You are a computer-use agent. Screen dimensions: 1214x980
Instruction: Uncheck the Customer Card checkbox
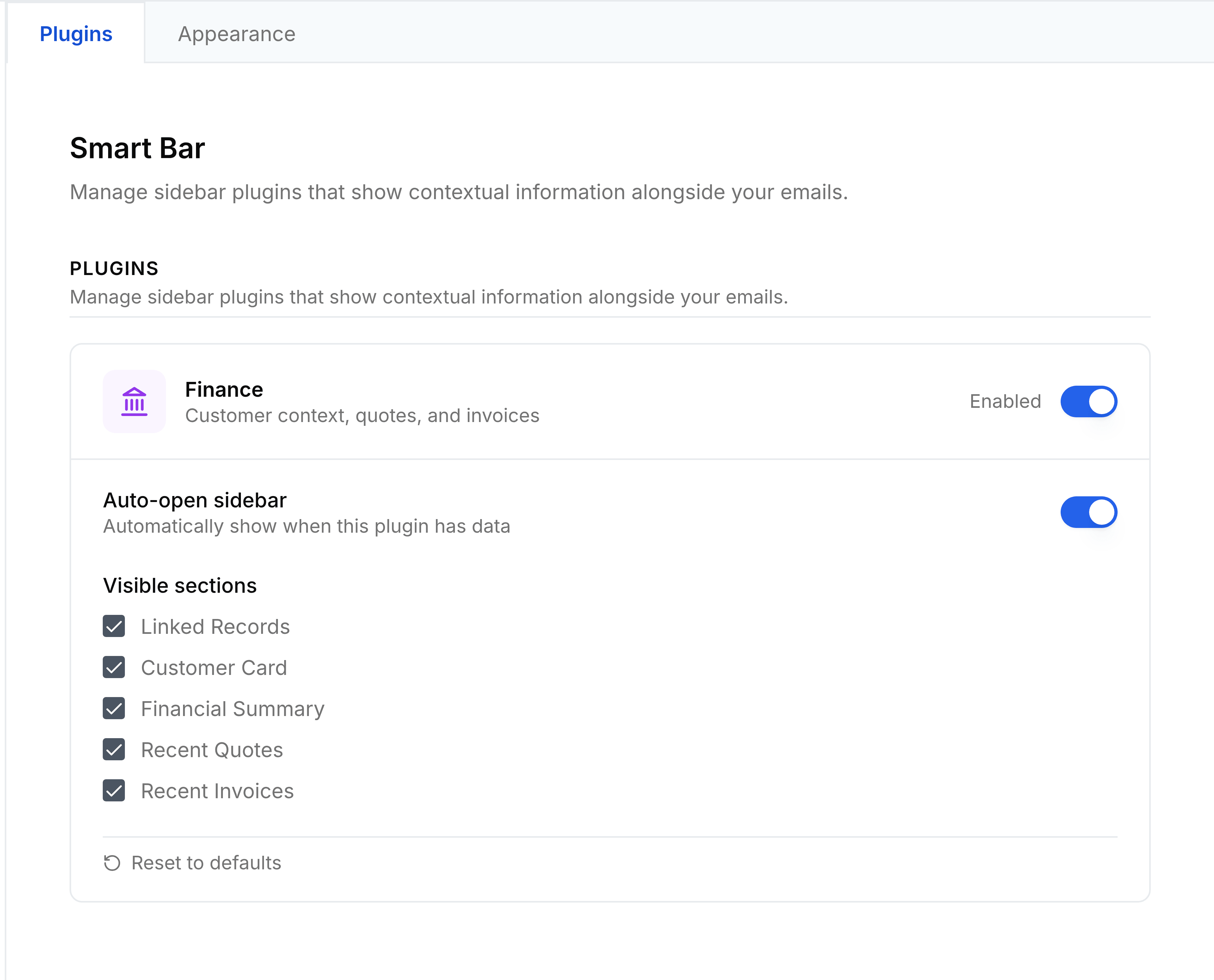point(114,667)
